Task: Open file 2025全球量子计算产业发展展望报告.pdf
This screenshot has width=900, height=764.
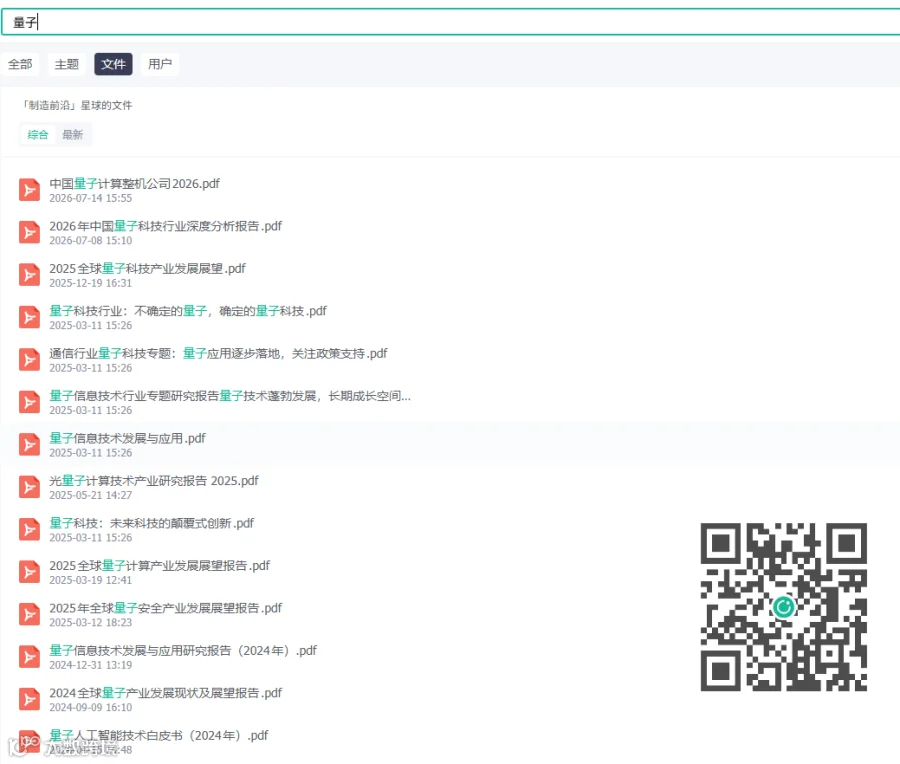Action: pos(160,566)
